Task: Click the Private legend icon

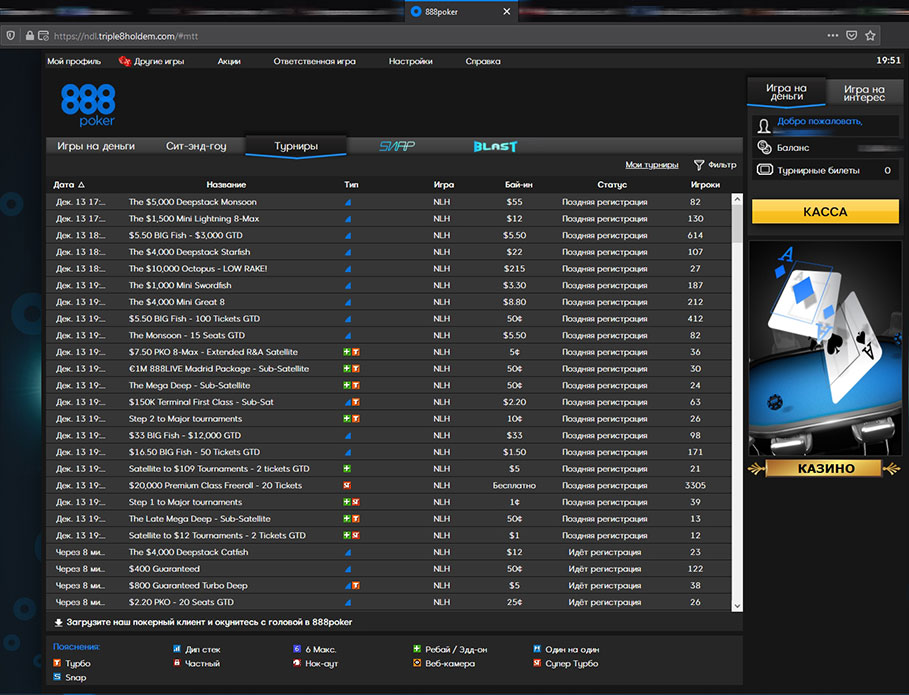Action: coord(177,663)
